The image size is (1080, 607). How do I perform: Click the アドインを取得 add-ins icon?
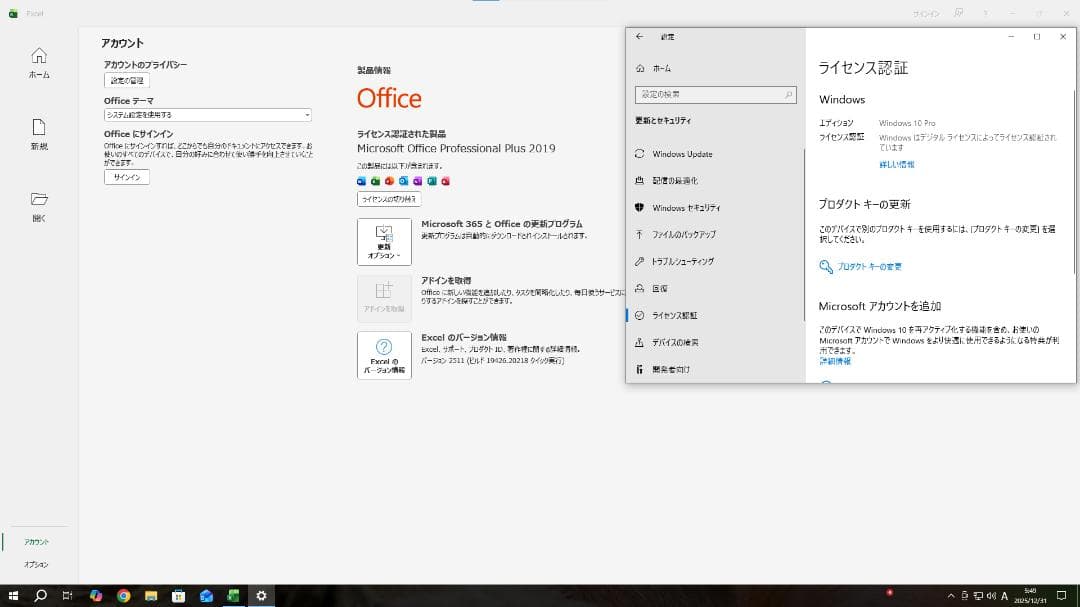click(384, 296)
